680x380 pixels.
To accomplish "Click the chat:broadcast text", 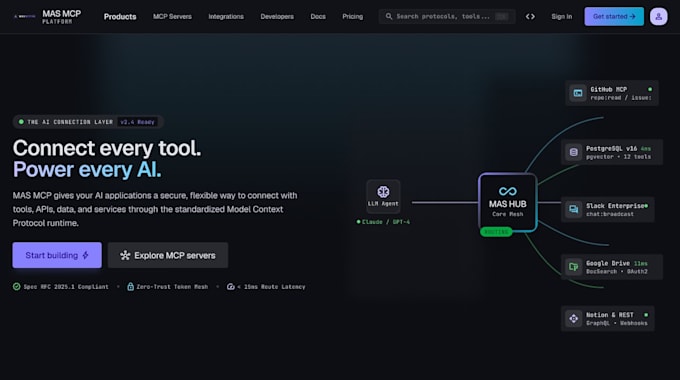I will pyautogui.click(x=610, y=214).
